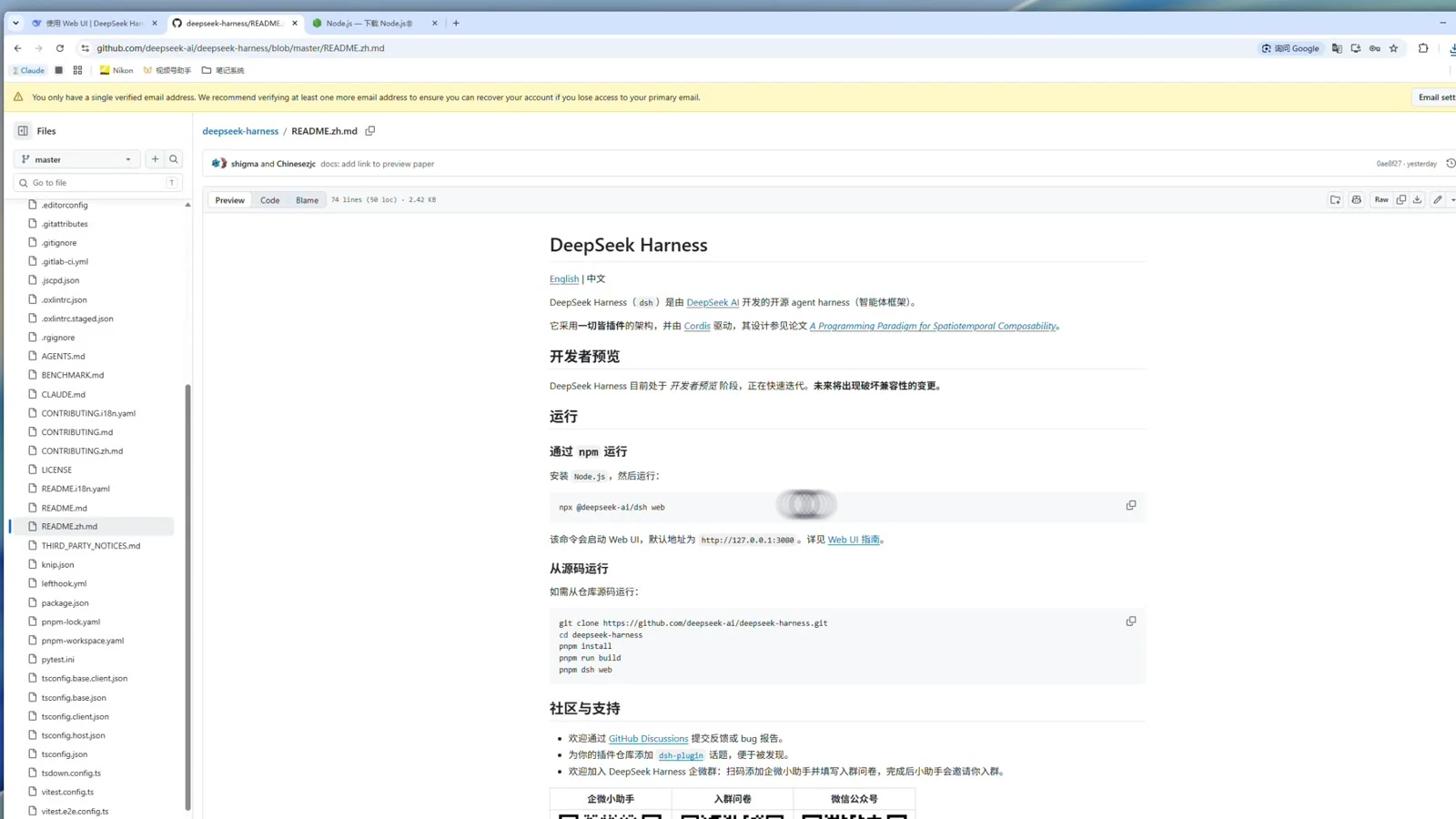Search this repository with the magnifier icon
Screen dimensions: 1456x819
(174, 159)
